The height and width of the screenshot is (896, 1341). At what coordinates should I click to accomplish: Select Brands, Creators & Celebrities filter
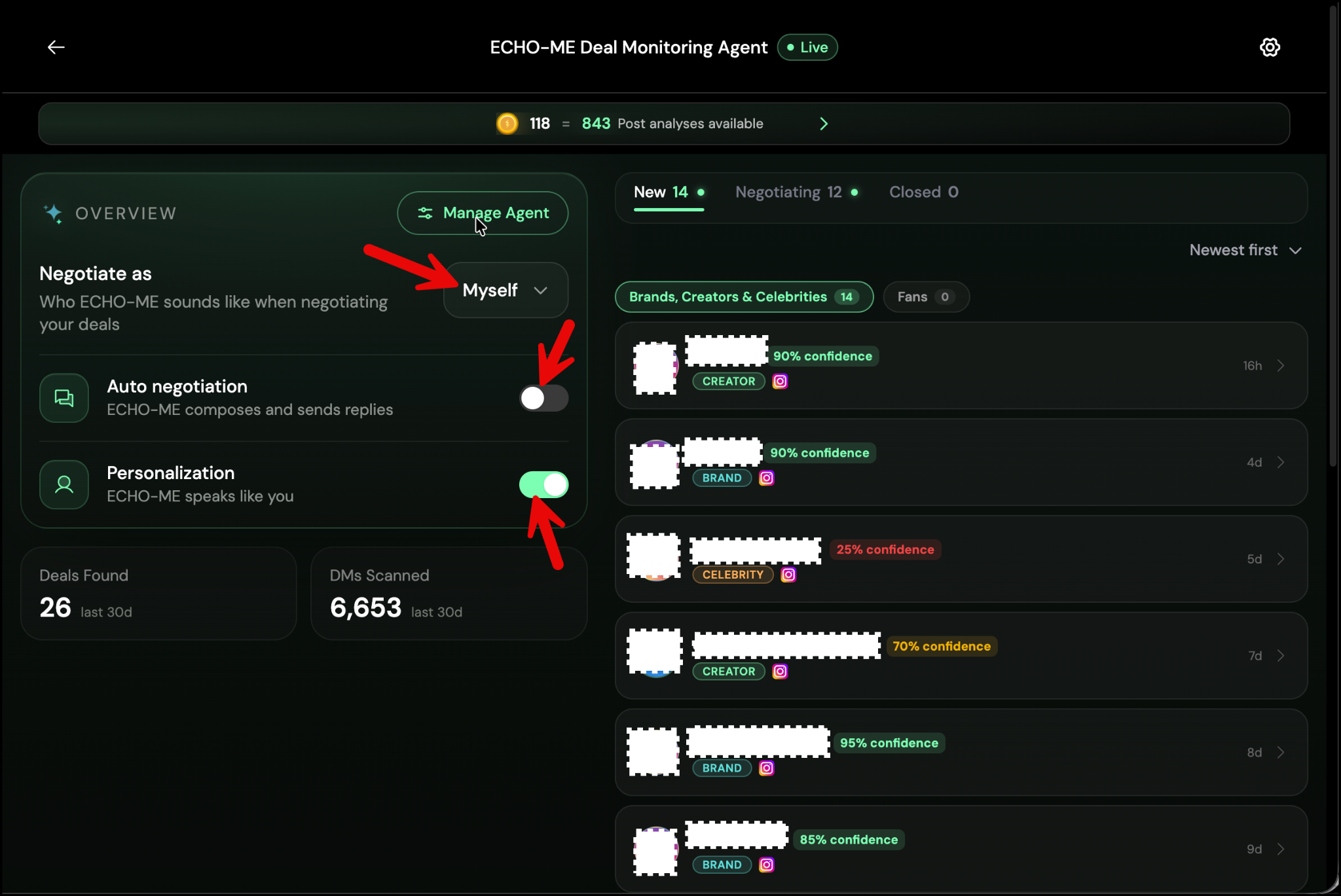(x=744, y=297)
